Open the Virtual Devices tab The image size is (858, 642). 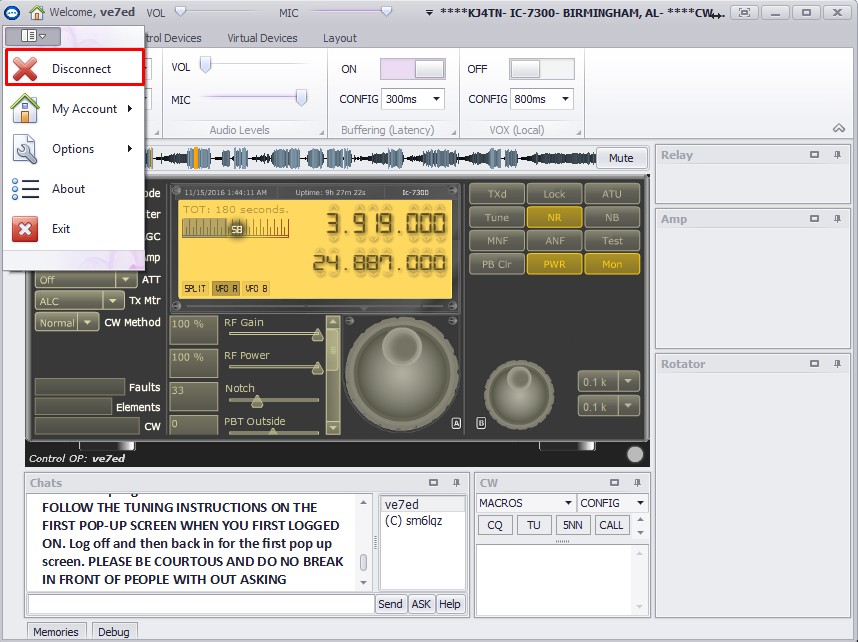(x=262, y=38)
